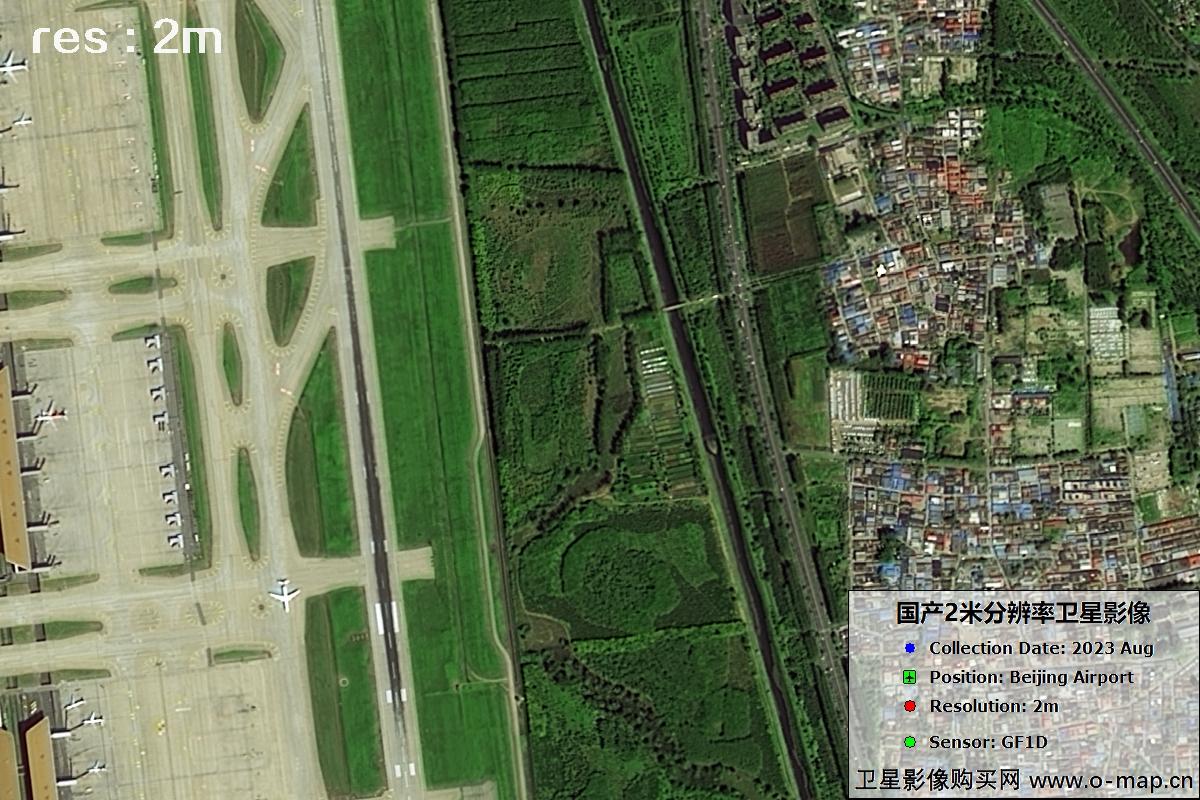Image resolution: width=1200 pixels, height=800 pixels.
Task: Click the green airplane Position icon
Action: pyautogui.click(x=909, y=678)
